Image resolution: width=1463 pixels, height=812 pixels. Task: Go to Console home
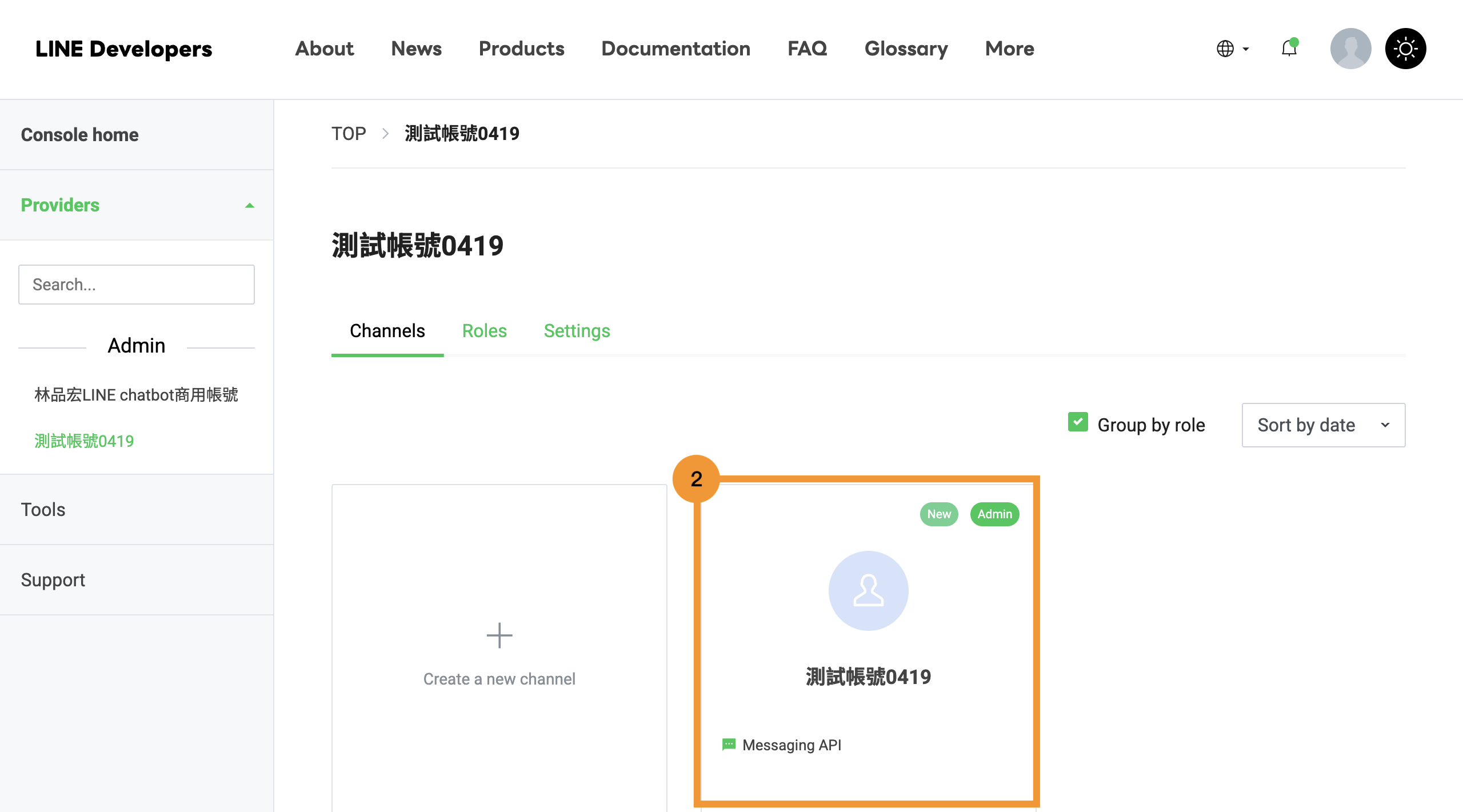[137, 135]
